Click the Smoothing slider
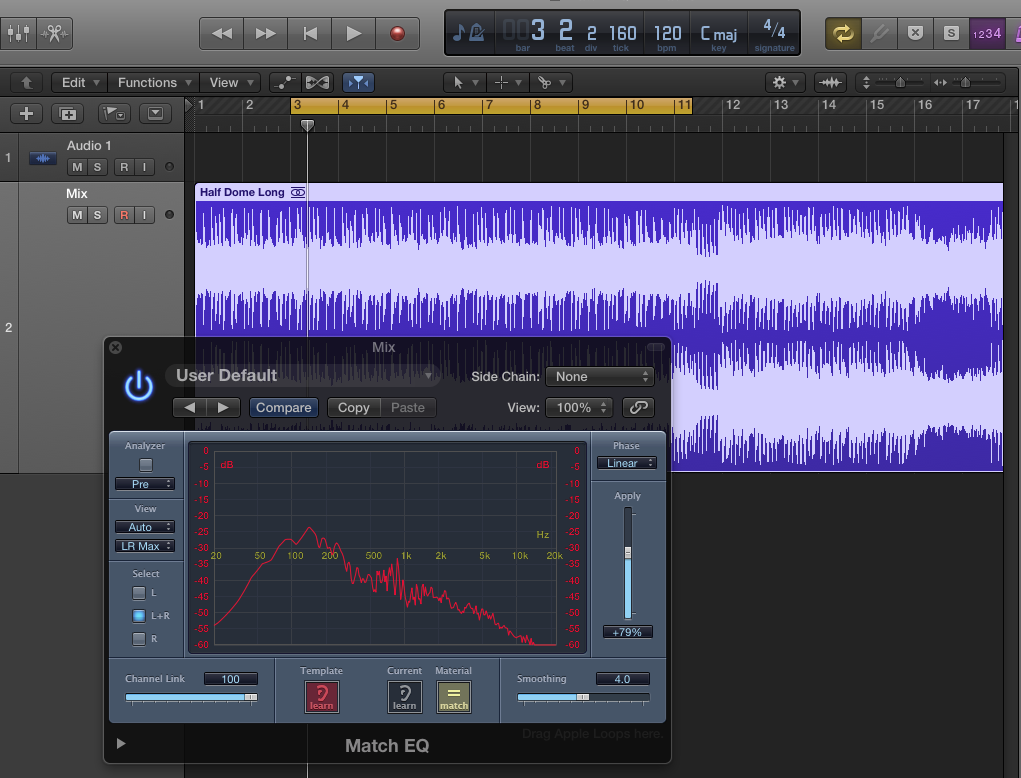 point(582,697)
